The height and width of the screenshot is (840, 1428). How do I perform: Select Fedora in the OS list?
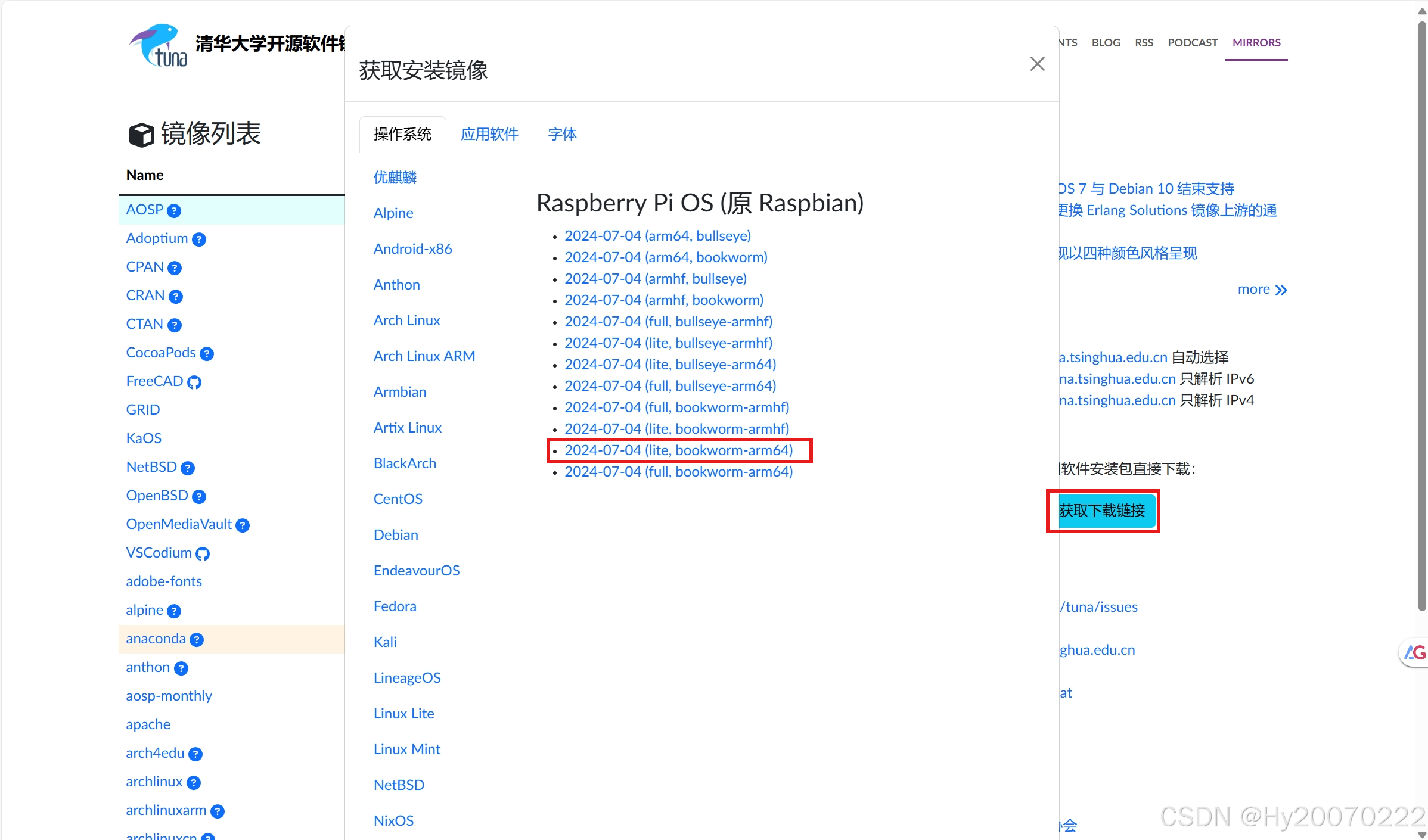[x=395, y=606]
